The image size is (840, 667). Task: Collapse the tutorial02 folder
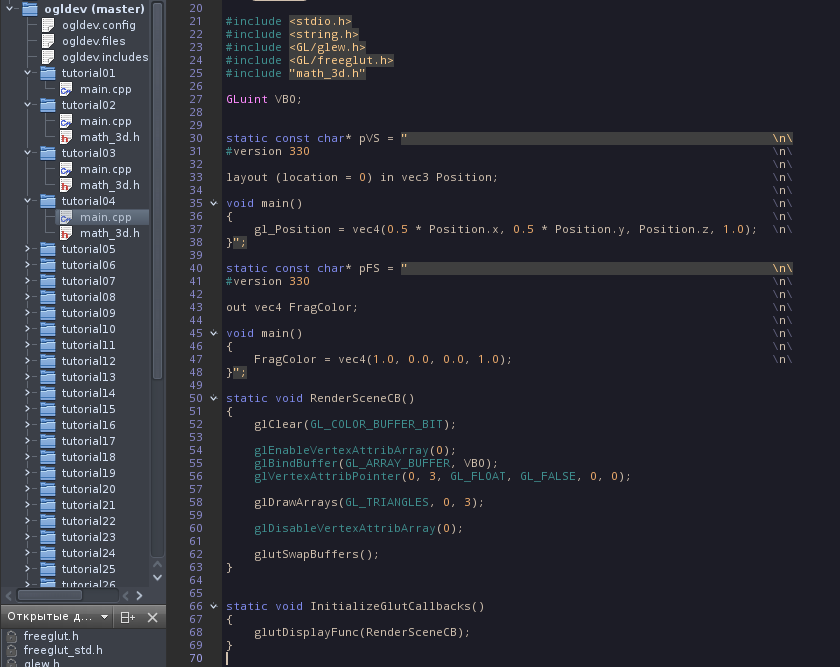(x=27, y=105)
